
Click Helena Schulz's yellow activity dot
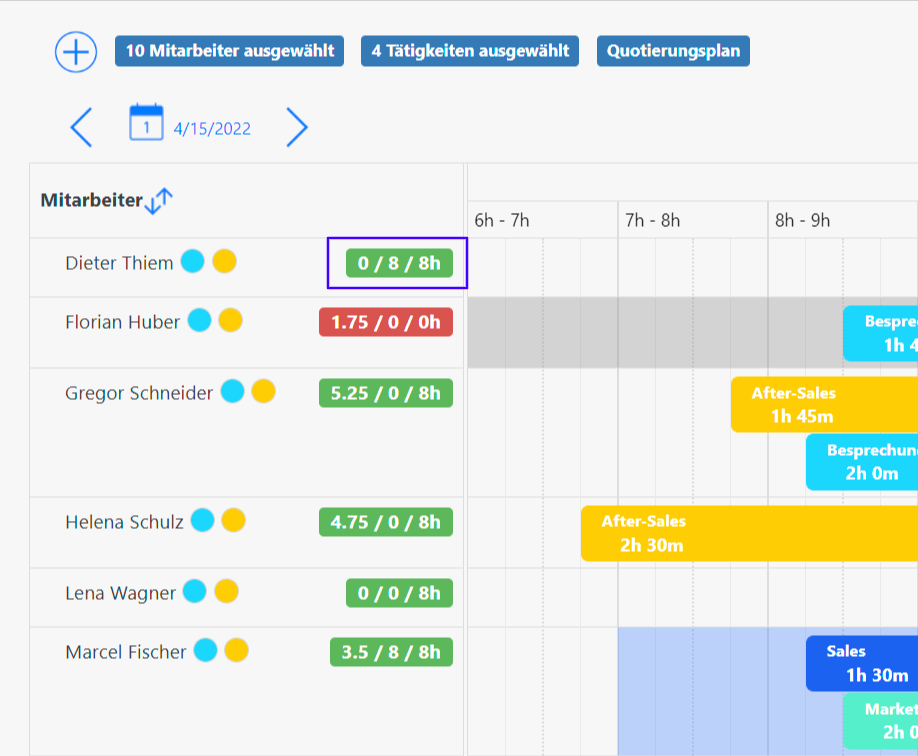point(234,521)
